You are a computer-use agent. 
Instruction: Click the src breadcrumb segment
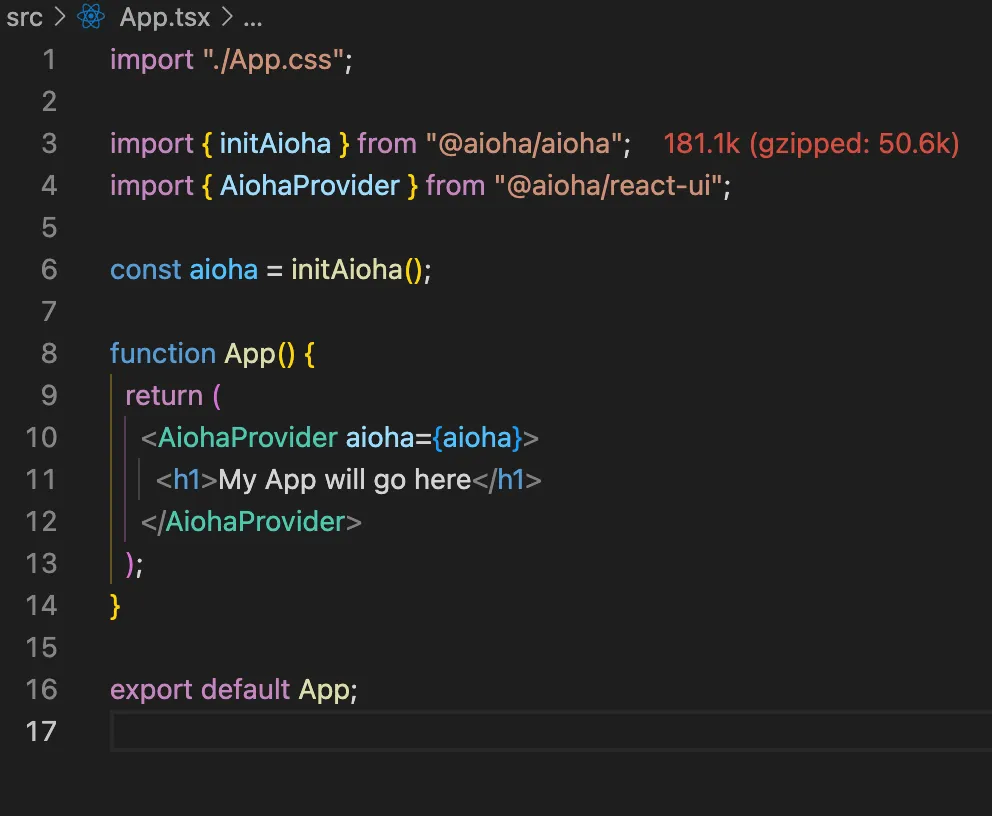click(x=24, y=18)
